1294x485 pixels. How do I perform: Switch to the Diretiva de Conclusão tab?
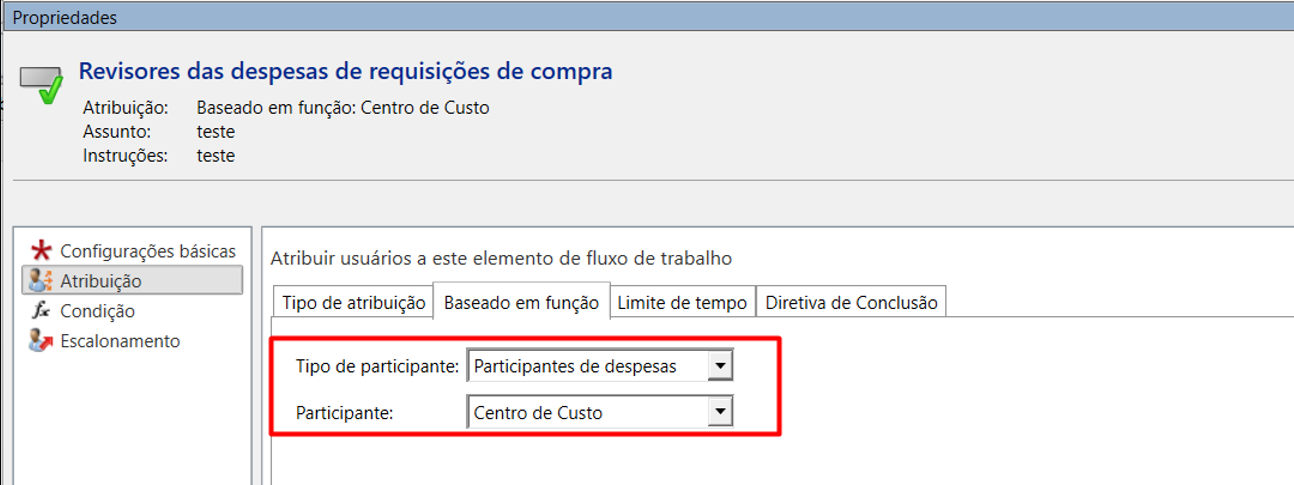point(851,303)
